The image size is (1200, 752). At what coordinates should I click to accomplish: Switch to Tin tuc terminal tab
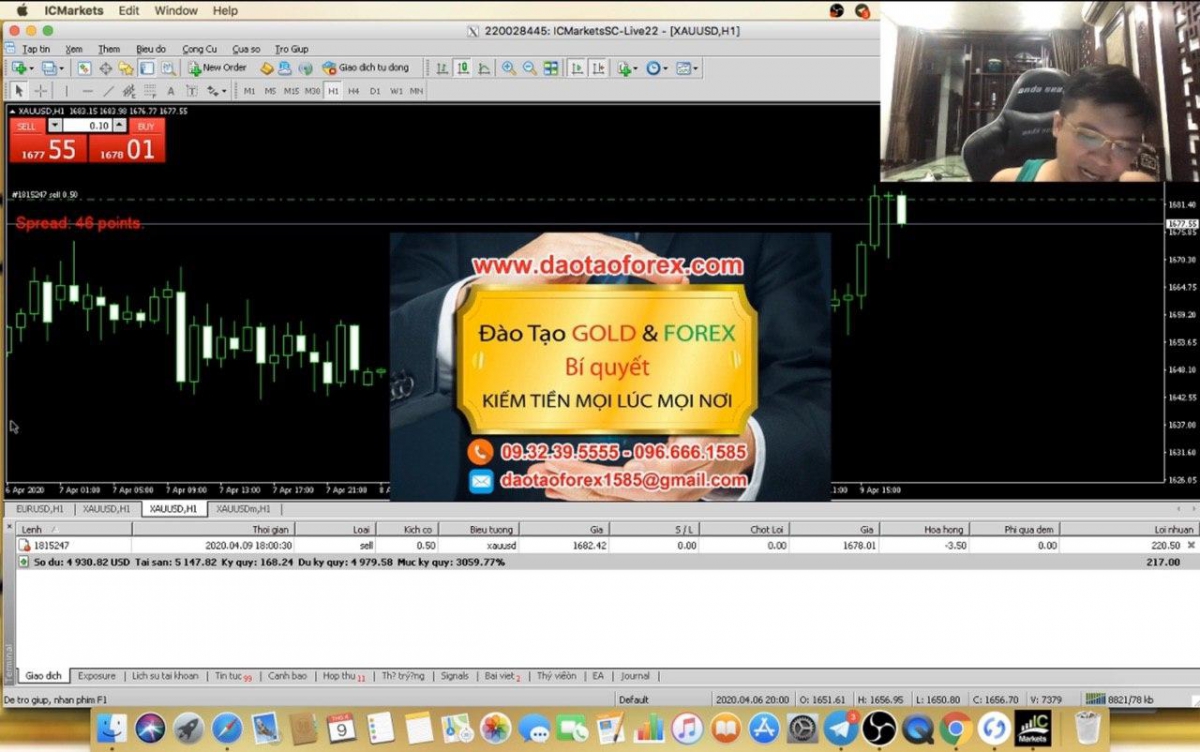click(233, 676)
